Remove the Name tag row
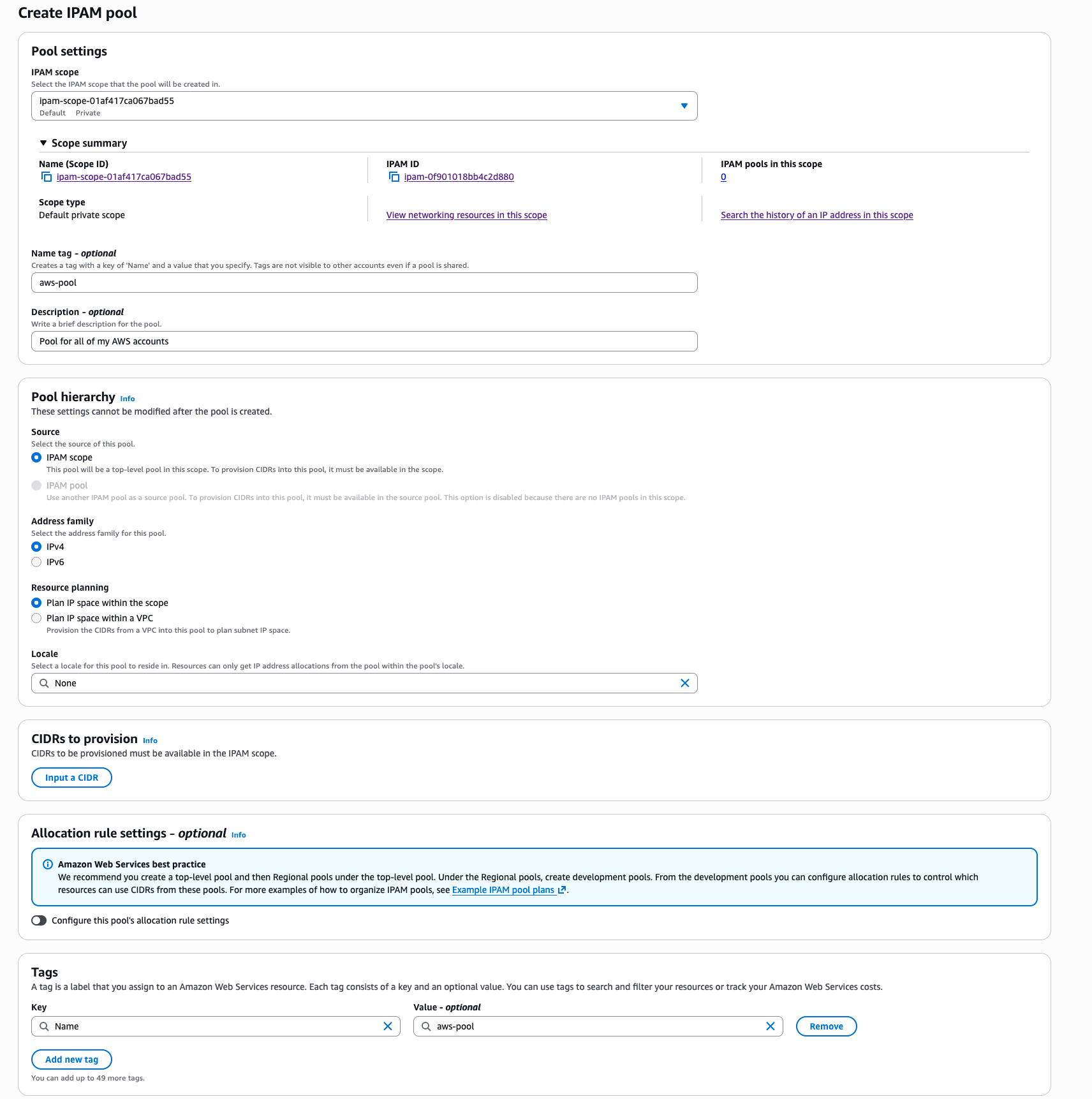This screenshot has height=1099, width=1092. (826, 1026)
